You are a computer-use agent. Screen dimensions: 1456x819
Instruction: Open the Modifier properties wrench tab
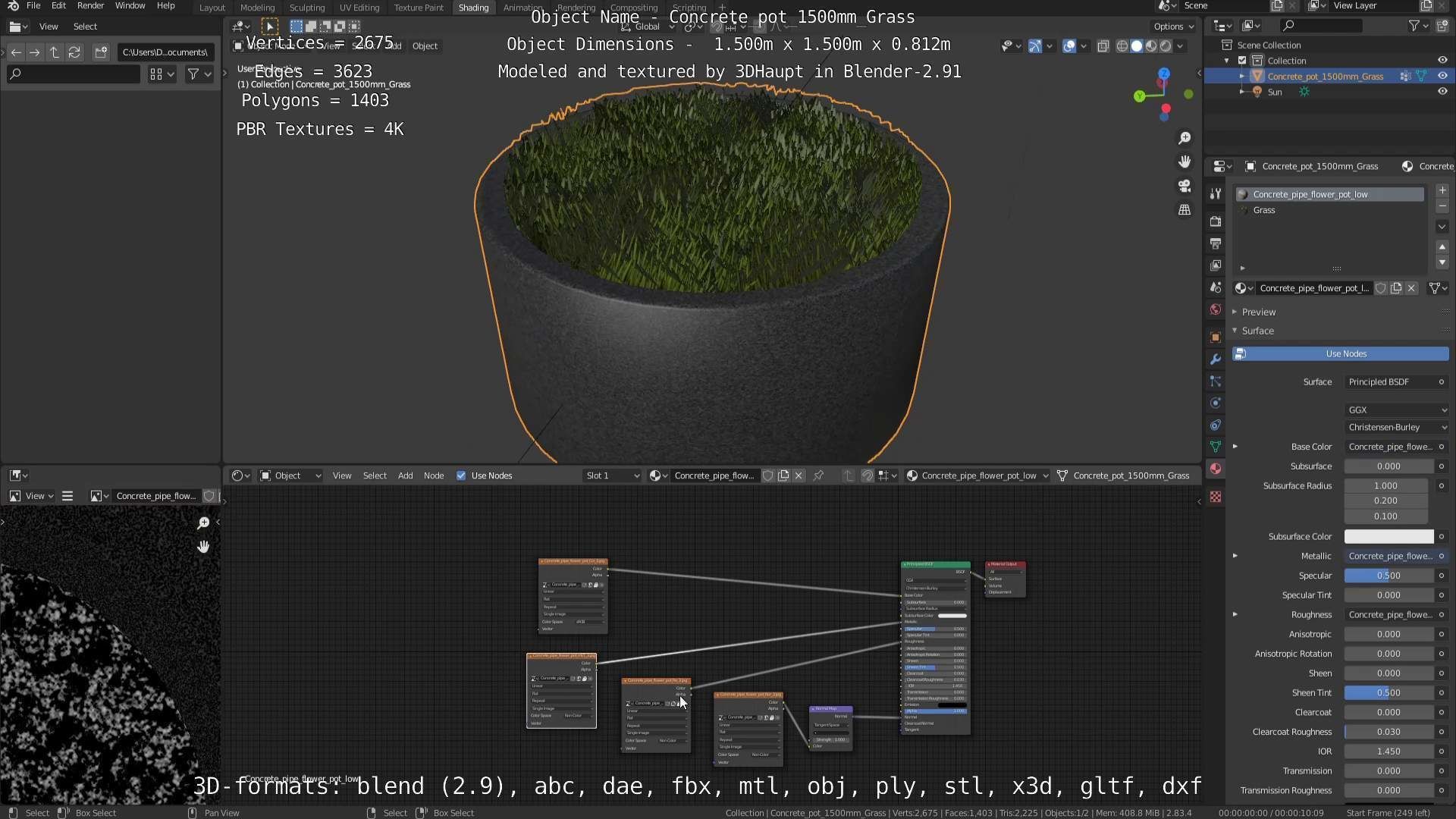(x=1216, y=359)
